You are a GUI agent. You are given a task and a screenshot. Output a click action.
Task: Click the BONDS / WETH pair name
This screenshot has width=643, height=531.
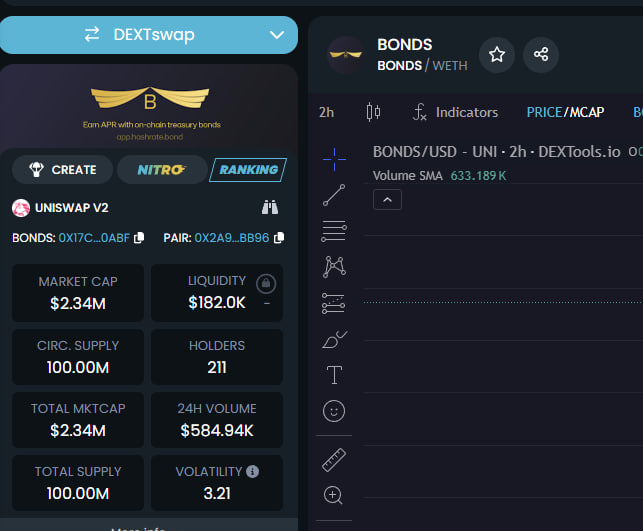[x=422, y=66]
